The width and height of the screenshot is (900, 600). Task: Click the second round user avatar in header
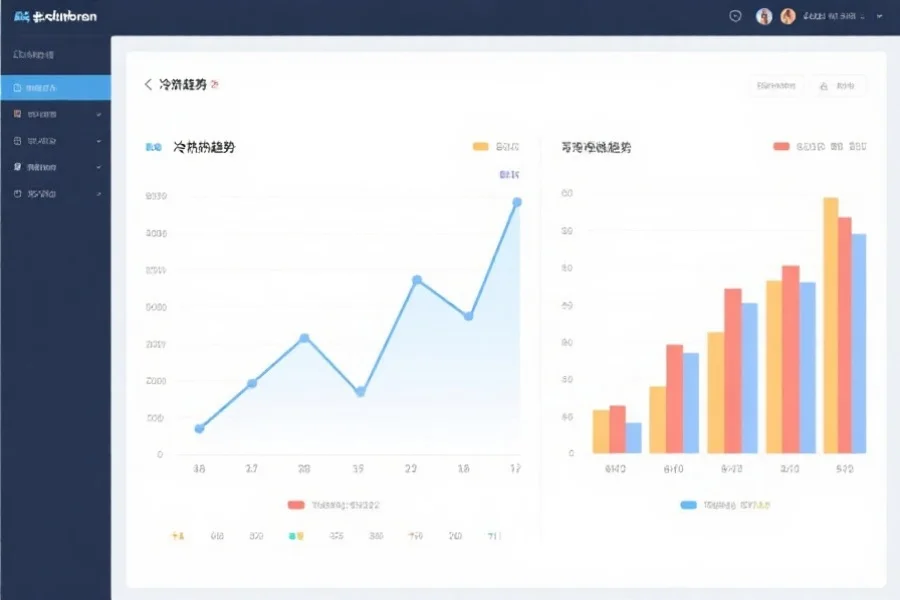point(788,16)
